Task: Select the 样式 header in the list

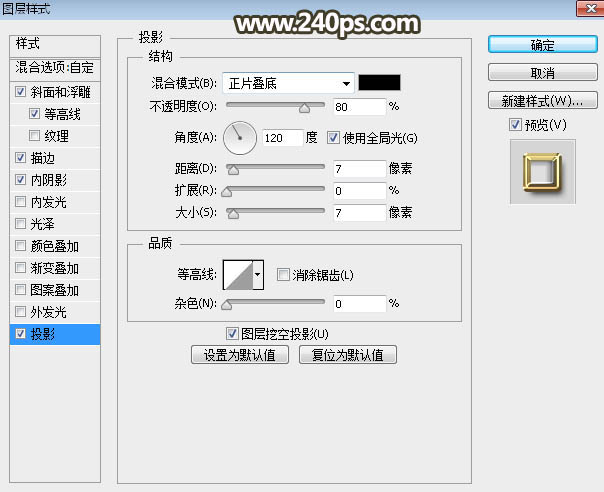Action: (x=55, y=44)
